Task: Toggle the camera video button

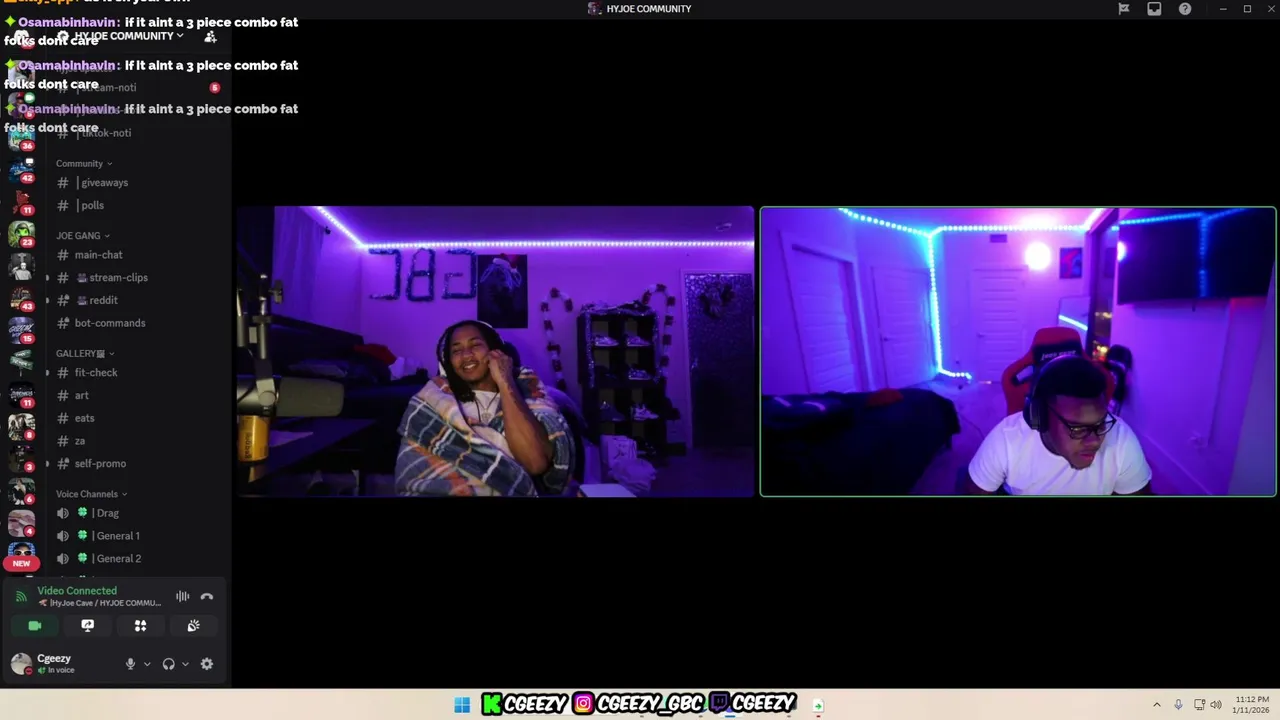Action: pos(35,626)
